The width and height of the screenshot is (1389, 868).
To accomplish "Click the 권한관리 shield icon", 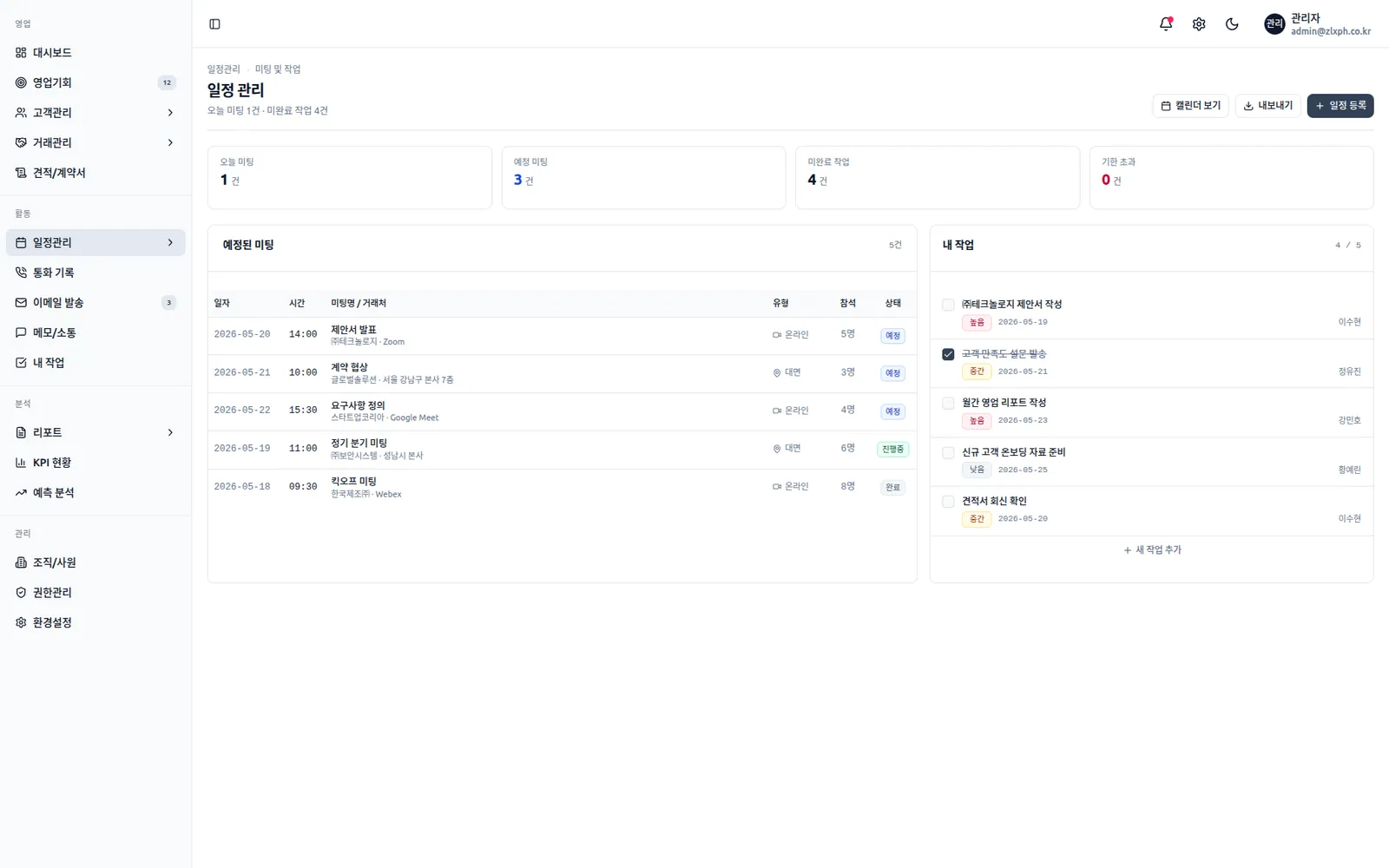I will [21, 593].
